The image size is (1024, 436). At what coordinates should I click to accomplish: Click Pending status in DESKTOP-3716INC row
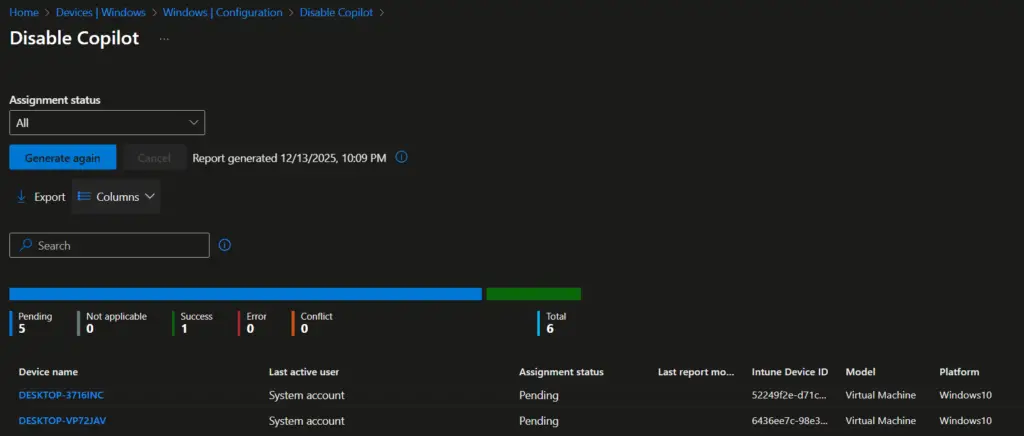pyautogui.click(x=539, y=396)
